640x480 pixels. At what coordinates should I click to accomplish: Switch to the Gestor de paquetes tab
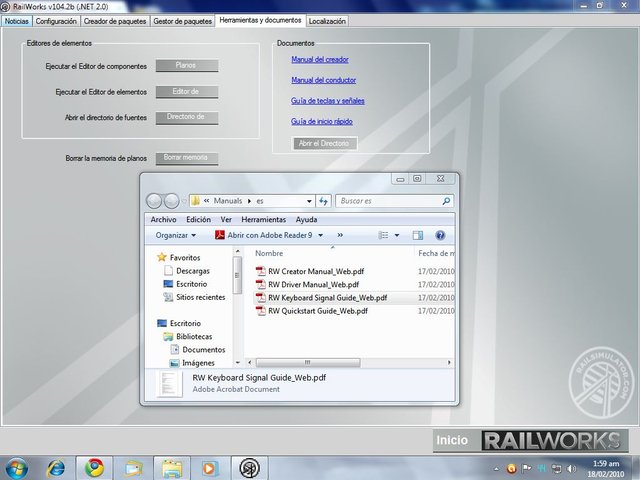[183, 20]
